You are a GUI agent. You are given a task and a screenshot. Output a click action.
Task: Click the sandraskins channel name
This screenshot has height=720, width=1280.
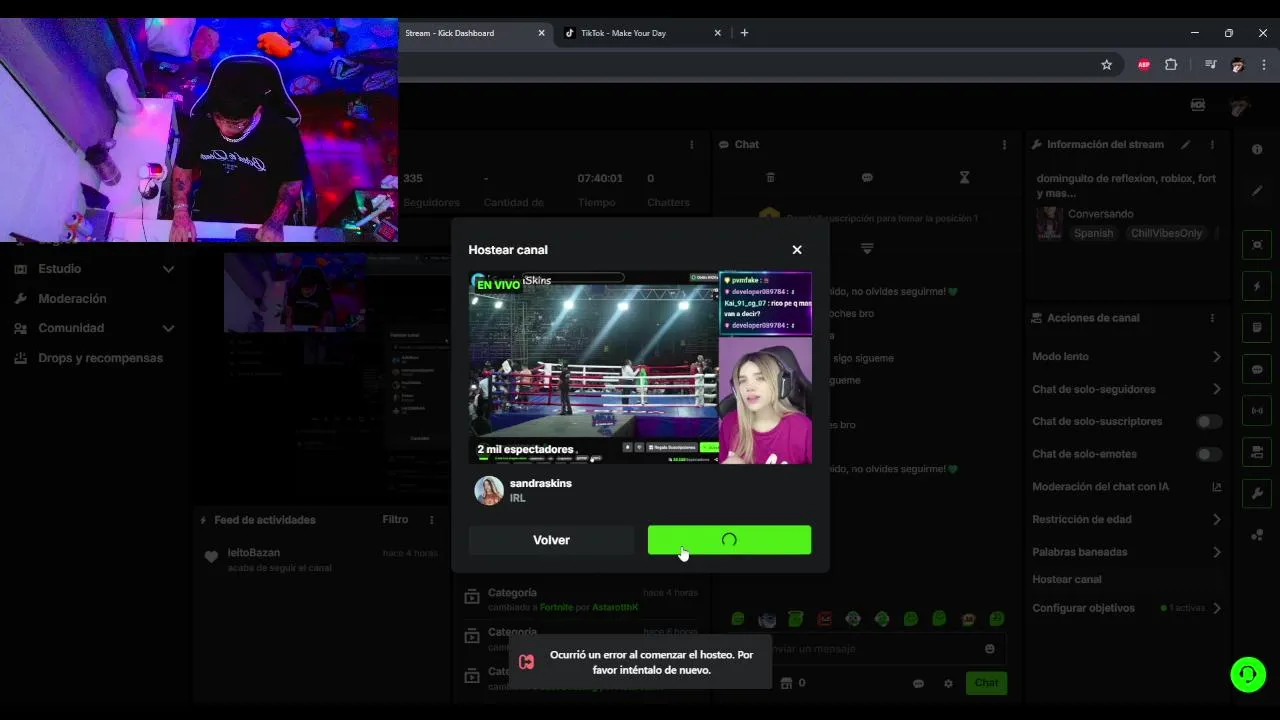tap(541, 483)
